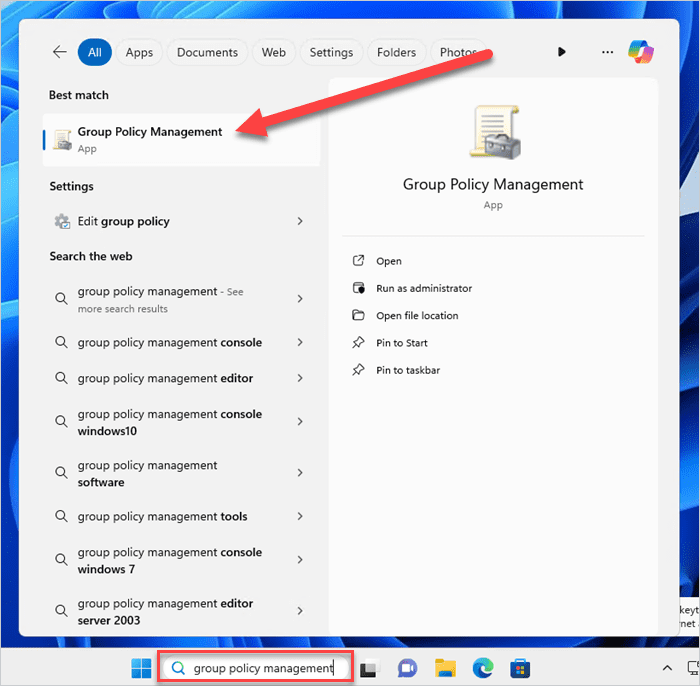Click the Open external-link icon

[x=358, y=260]
